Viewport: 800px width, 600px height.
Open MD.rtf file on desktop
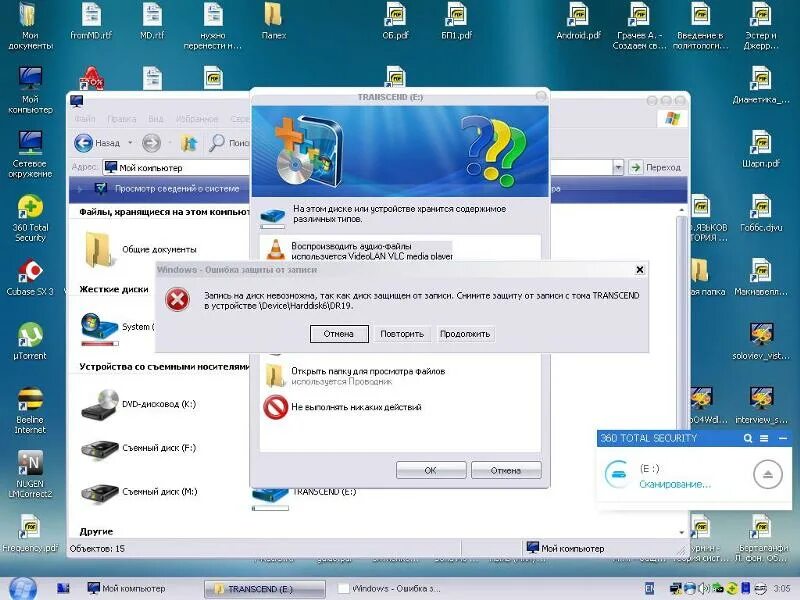[x=152, y=21]
